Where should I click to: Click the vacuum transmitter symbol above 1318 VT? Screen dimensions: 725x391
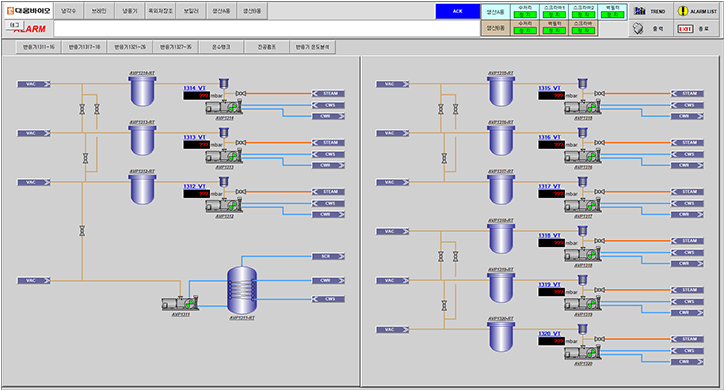583,231
